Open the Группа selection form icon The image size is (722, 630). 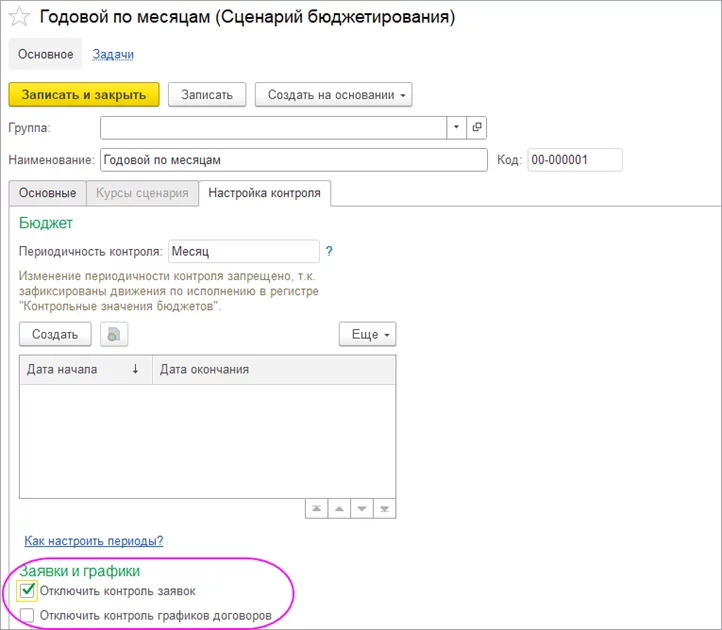[477, 127]
